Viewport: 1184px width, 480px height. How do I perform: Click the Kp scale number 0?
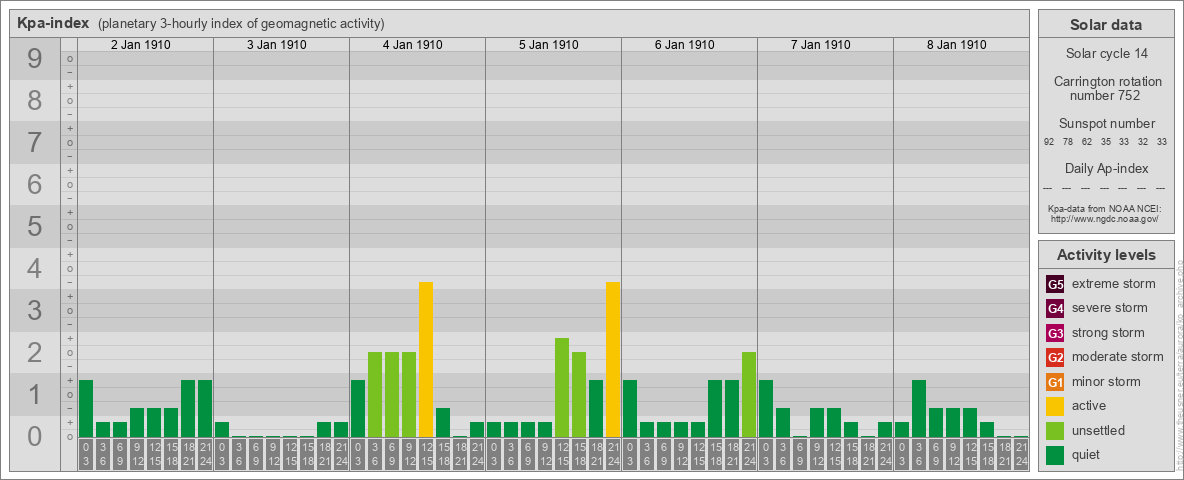coord(35,436)
